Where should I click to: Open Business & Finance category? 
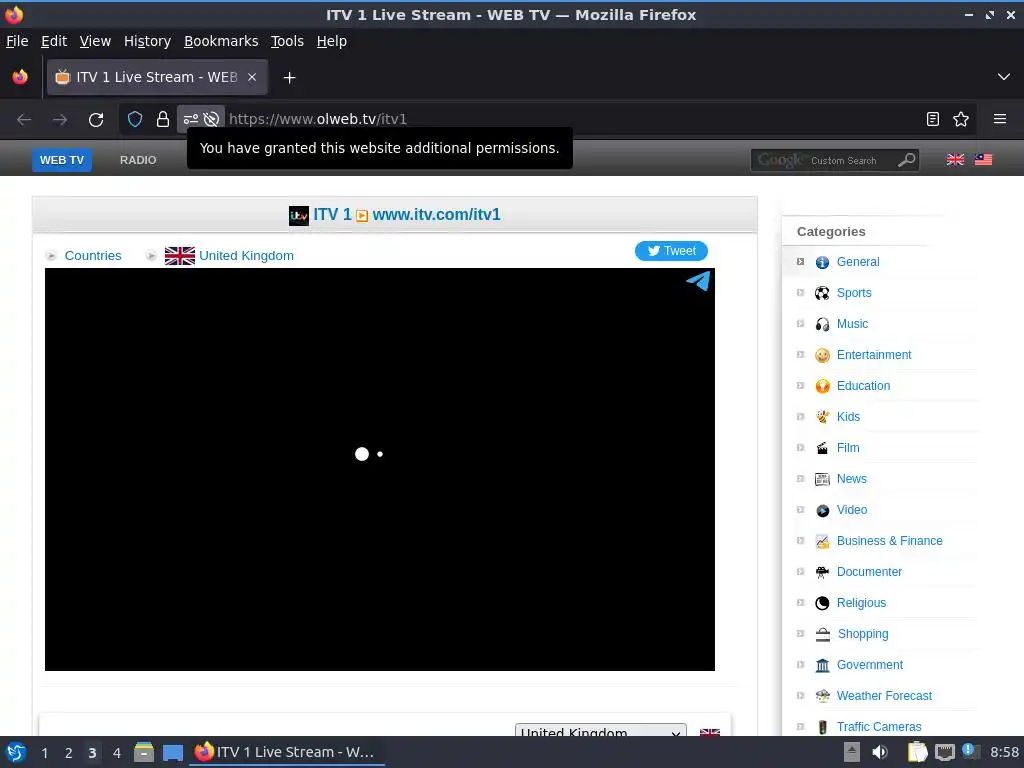point(889,541)
